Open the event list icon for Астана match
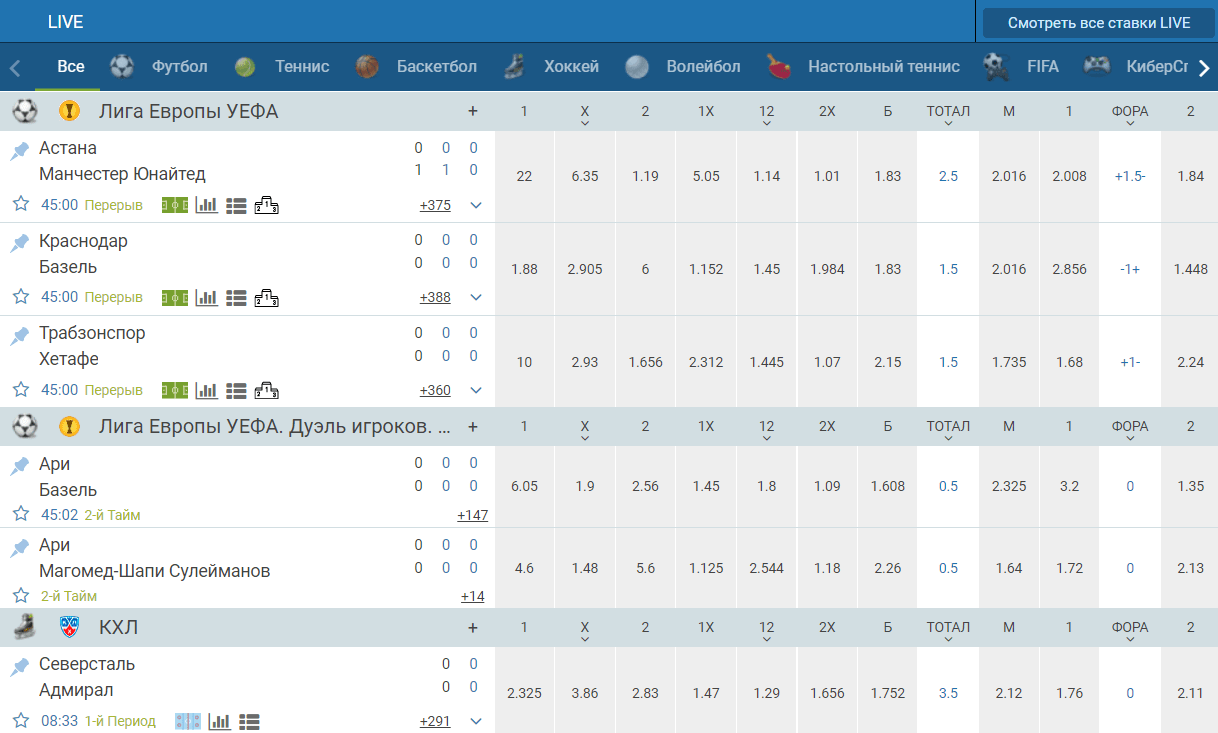1218x733 pixels. (x=236, y=205)
